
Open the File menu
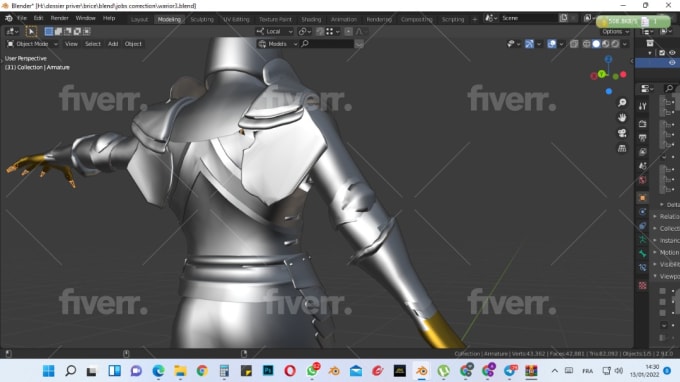click(22, 18)
